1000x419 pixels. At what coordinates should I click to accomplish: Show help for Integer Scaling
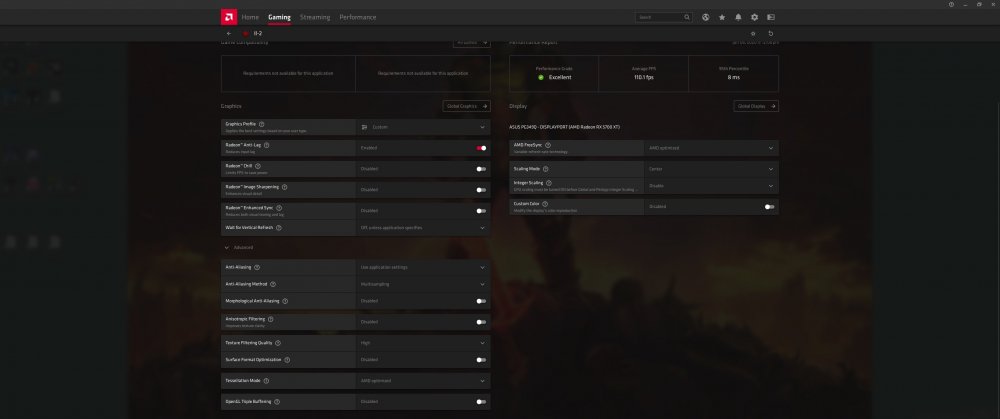549,183
